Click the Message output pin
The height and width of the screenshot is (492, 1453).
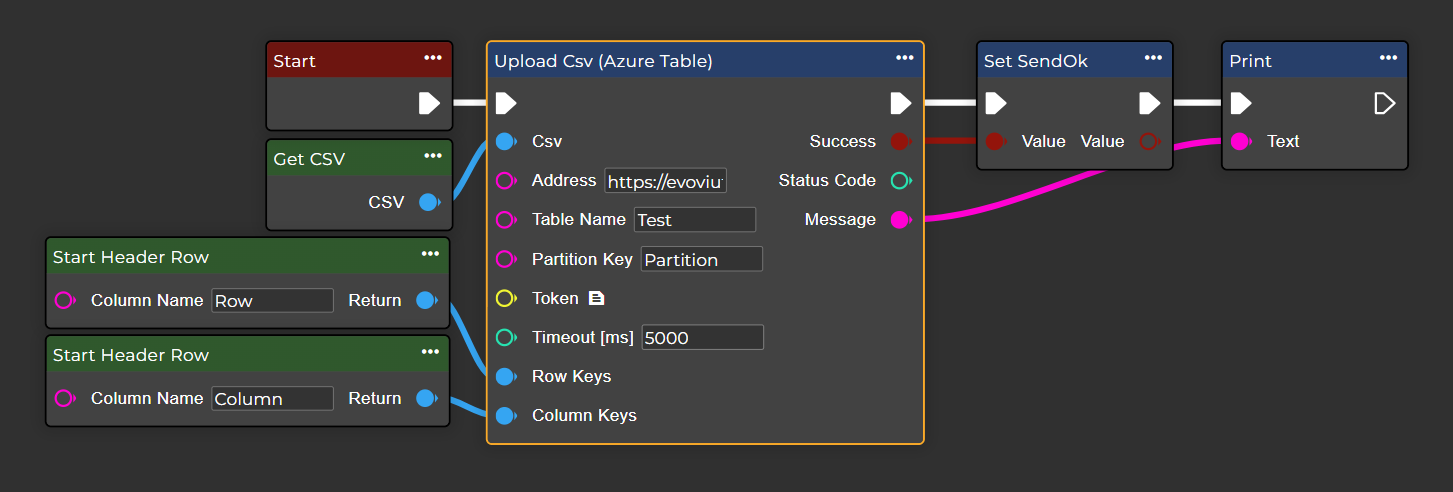coord(900,220)
